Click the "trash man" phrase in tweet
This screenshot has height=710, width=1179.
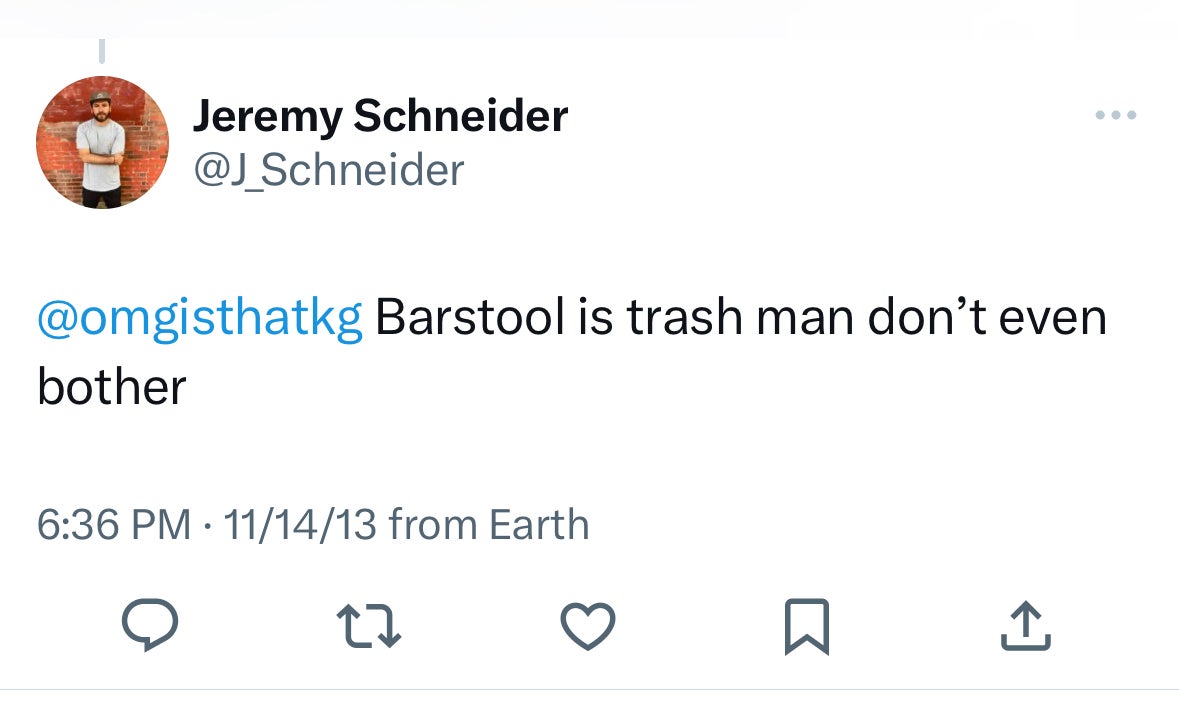pyautogui.click(x=740, y=318)
